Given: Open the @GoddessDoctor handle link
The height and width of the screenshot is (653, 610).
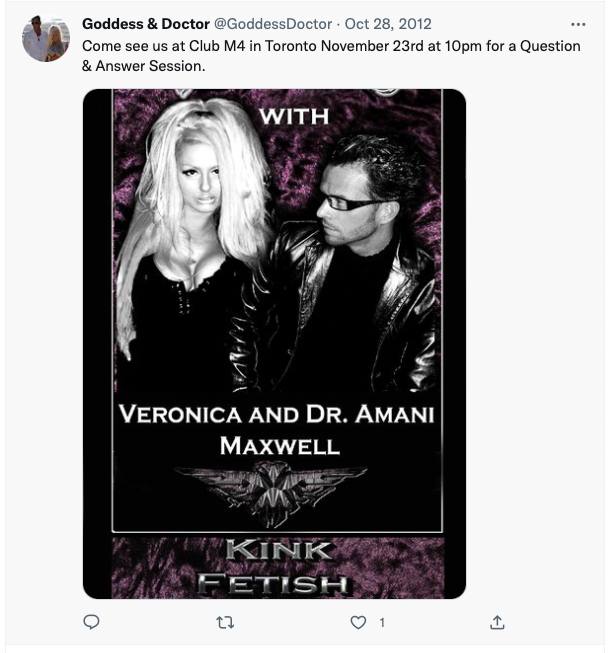Looking at the screenshot, I should pos(273,24).
